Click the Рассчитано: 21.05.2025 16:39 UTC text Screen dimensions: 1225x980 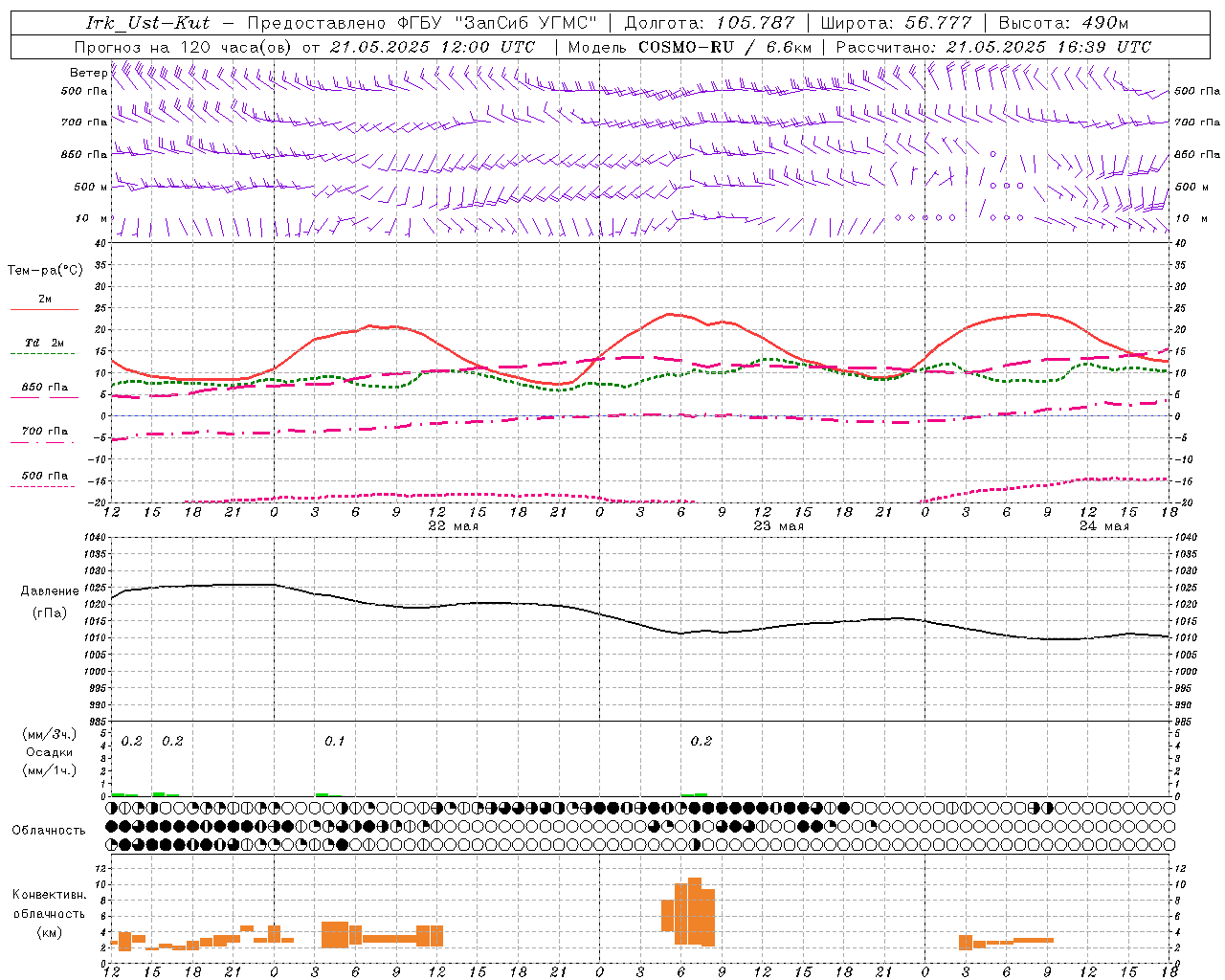coord(993,46)
